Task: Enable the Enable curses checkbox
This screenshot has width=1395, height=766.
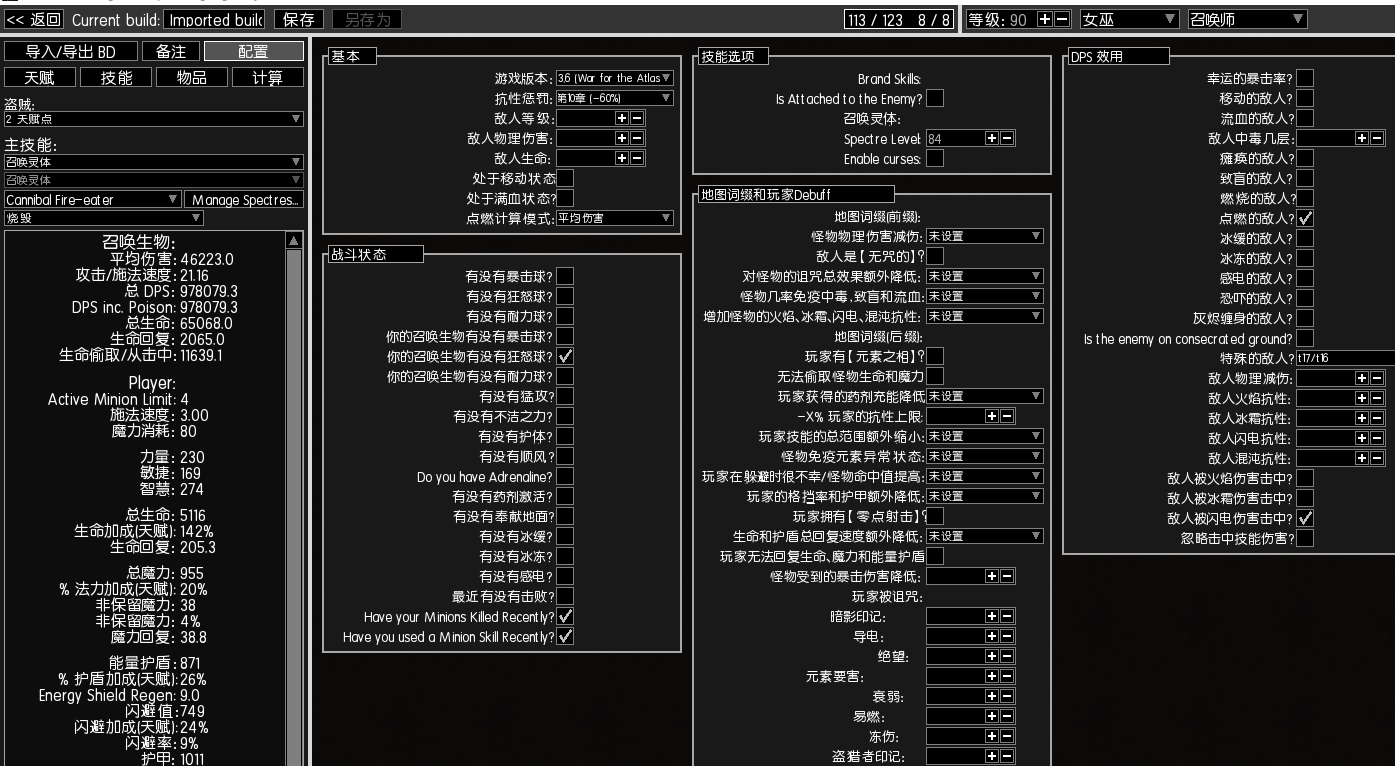Action: coord(935,159)
